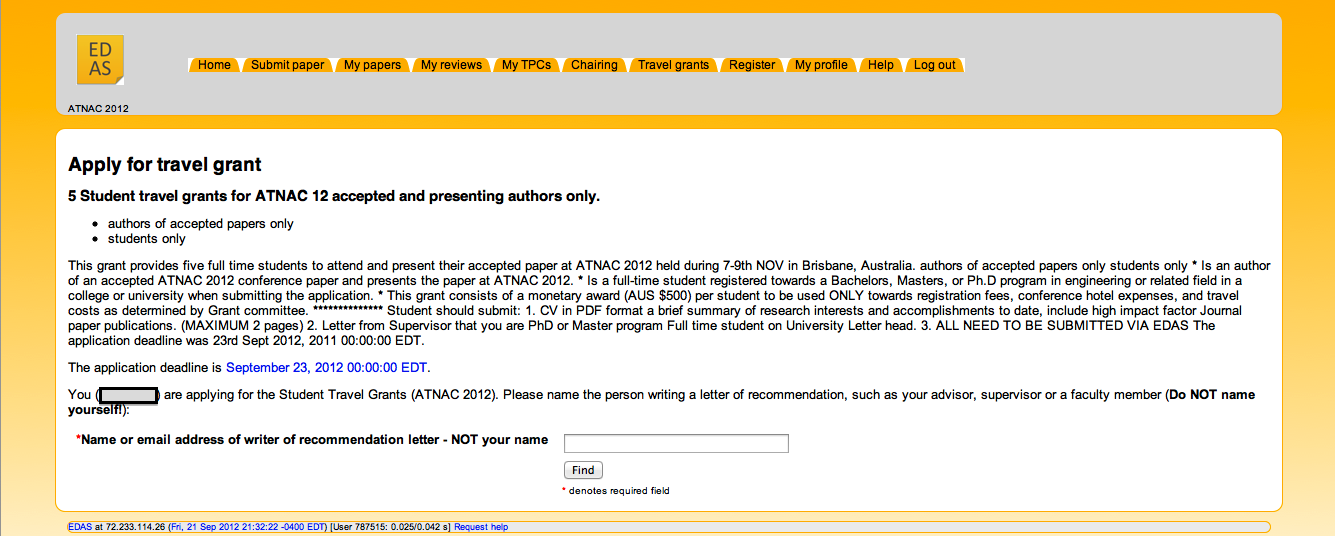The width and height of the screenshot is (1335, 536).
Task: Open the My reviews tab
Action: pos(451,65)
